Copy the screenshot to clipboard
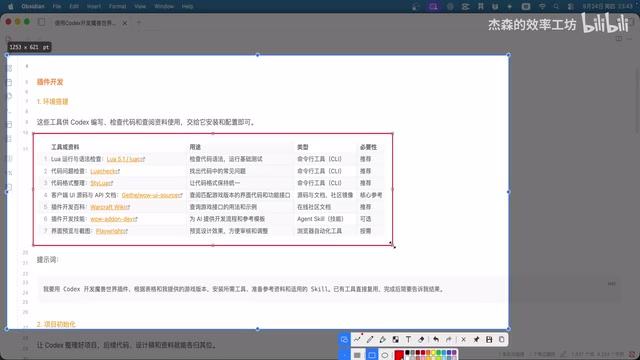This screenshot has height=360, width=640. [x=502, y=340]
